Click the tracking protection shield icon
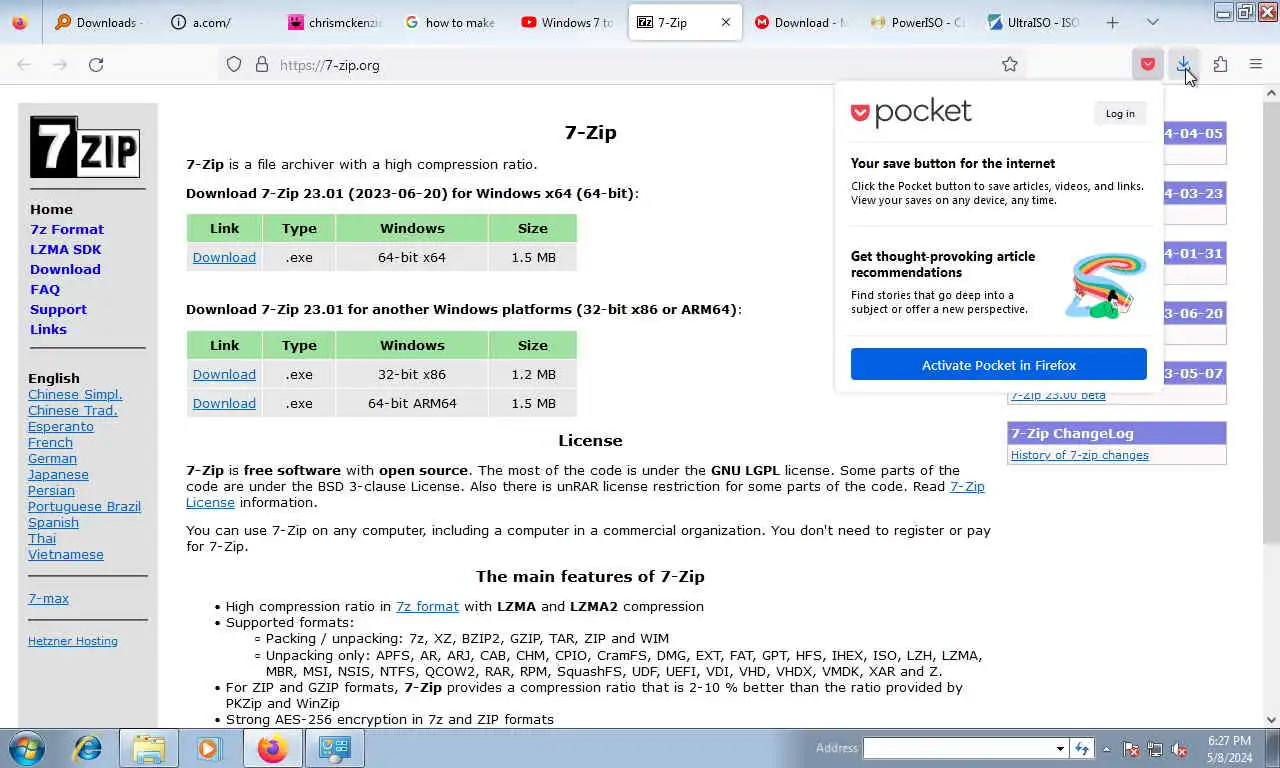Viewport: 1280px width, 768px height. coord(234,64)
